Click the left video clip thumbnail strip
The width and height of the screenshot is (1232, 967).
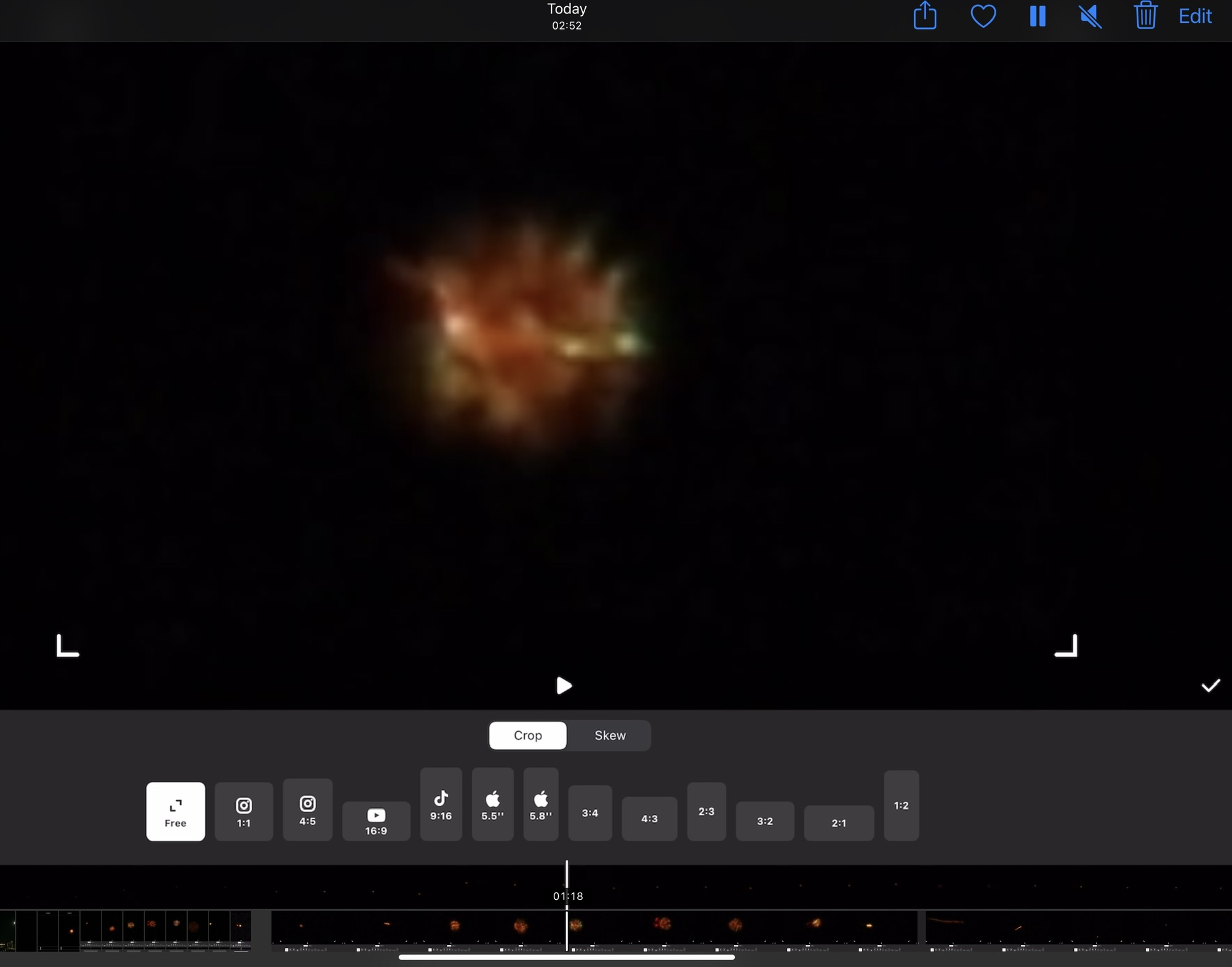[x=126, y=929]
